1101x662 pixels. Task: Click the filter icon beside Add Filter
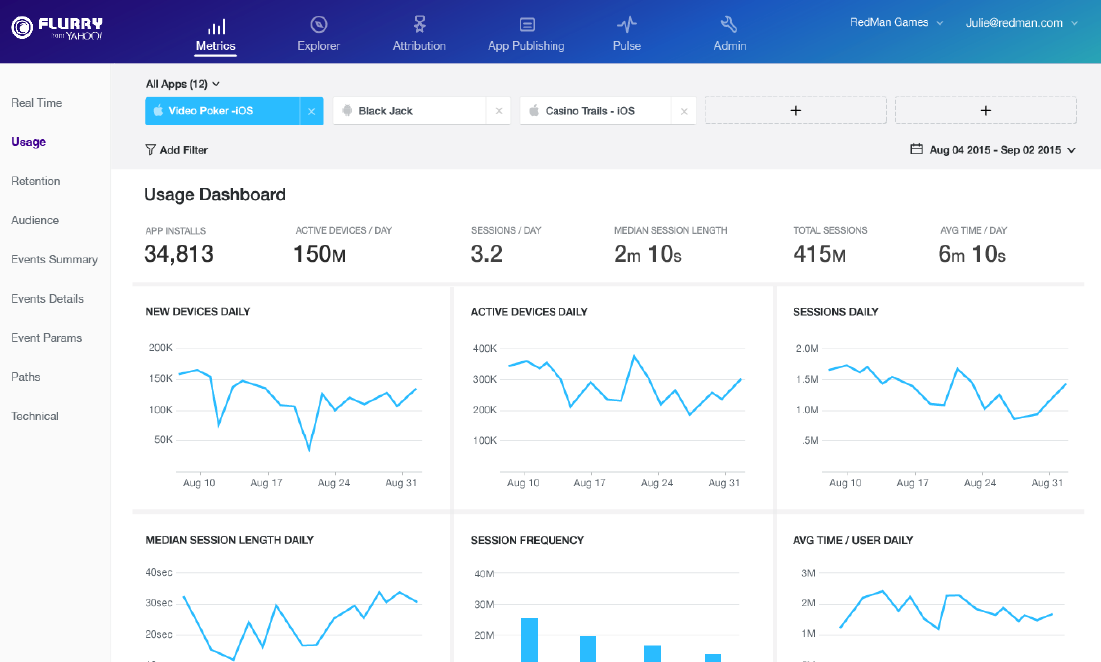click(150, 149)
